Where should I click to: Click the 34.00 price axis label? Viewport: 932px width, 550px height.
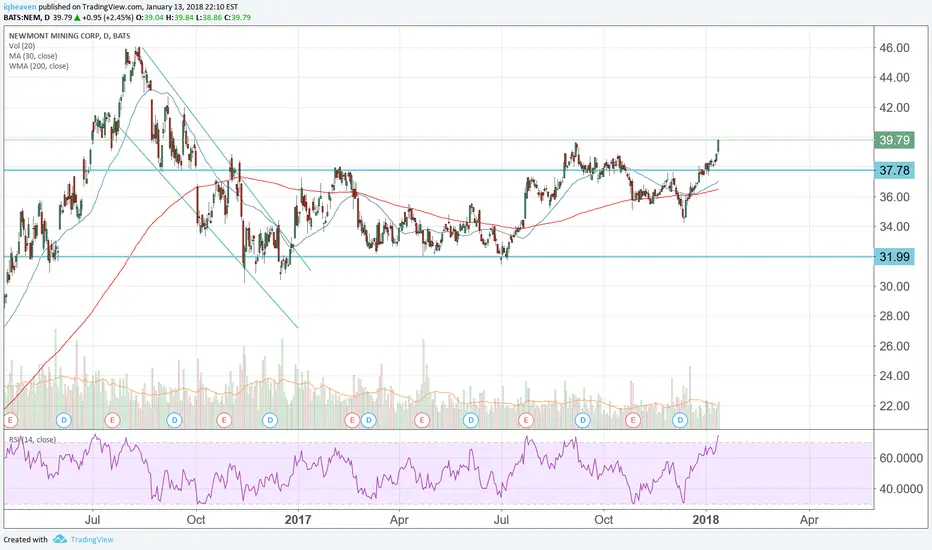[895, 227]
